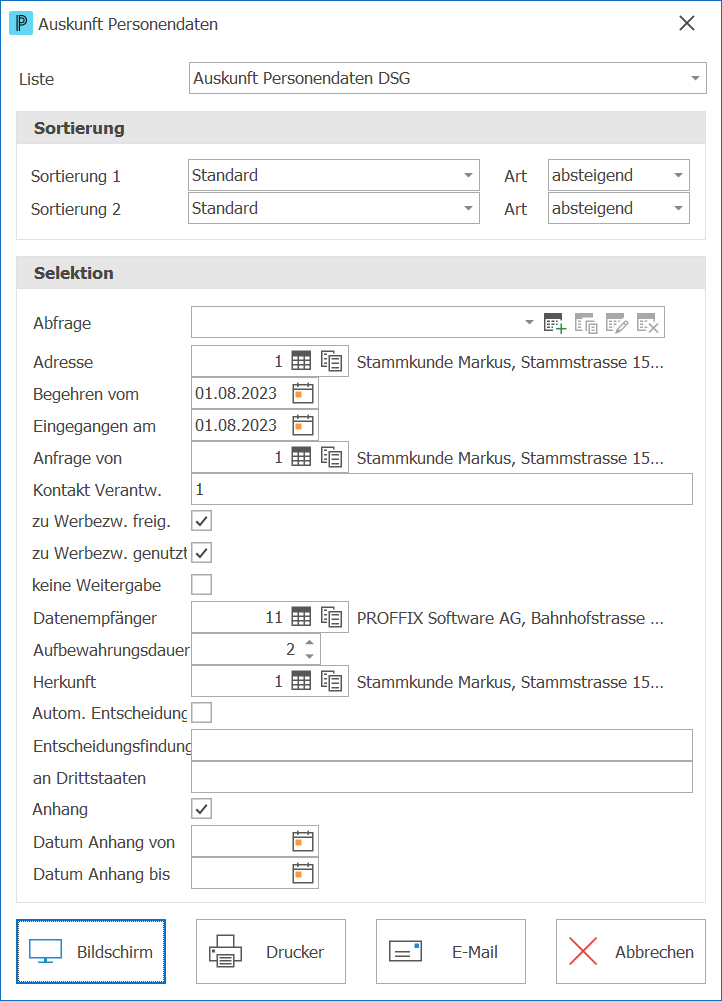Enable the Autom. Entscheidung checkbox
Image resolution: width=722 pixels, height=1001 pixels.
[x=202, y=712]
